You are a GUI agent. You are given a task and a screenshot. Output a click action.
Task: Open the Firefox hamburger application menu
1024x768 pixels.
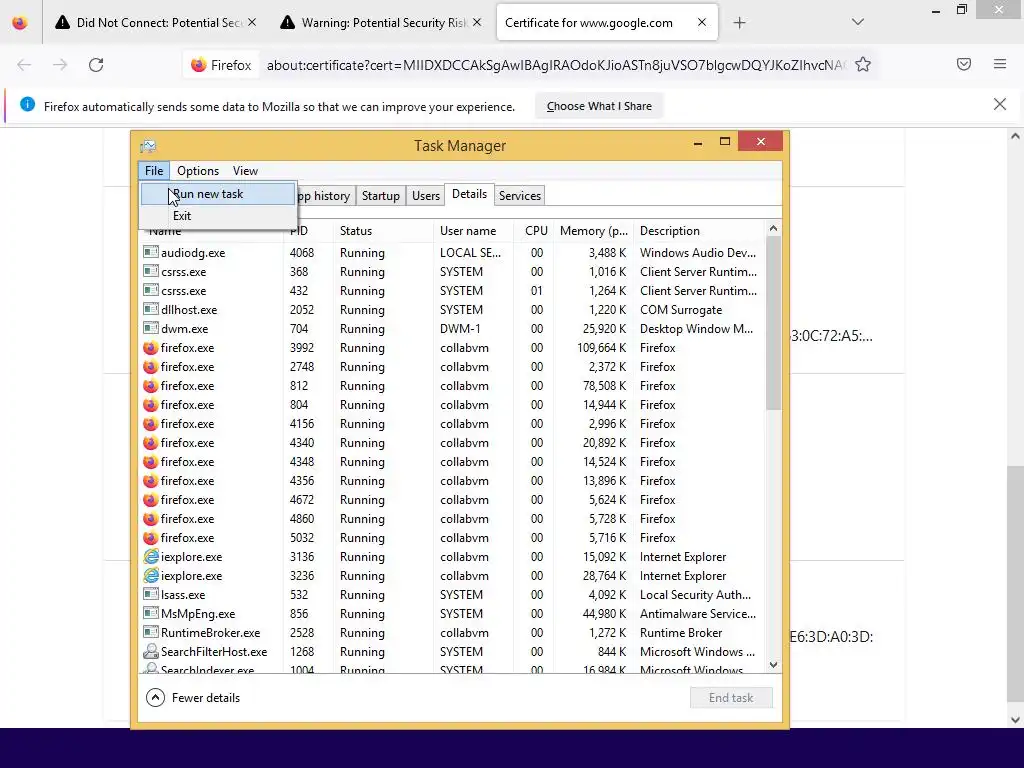(1000, 64)
